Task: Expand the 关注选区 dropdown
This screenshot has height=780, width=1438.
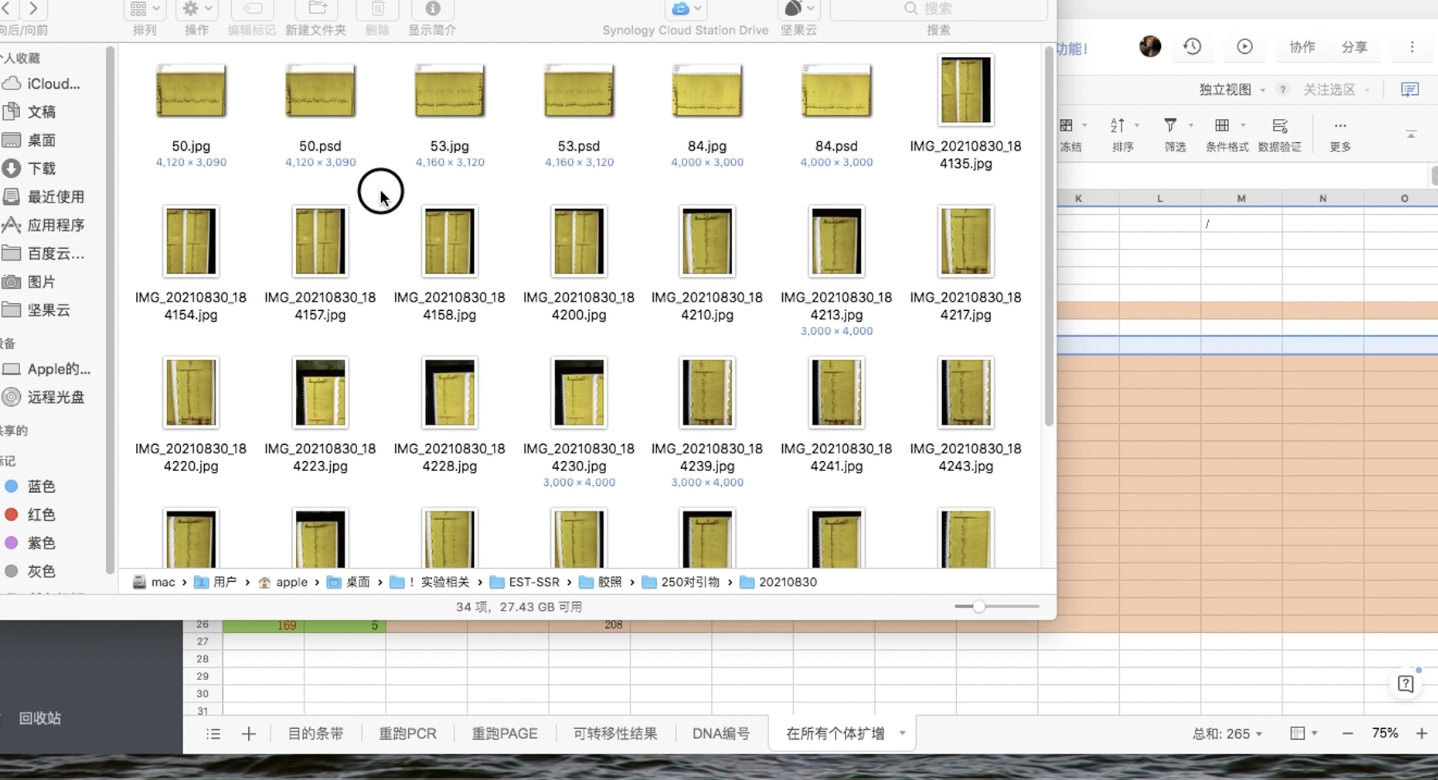Action: click(x=1336, y=90)
